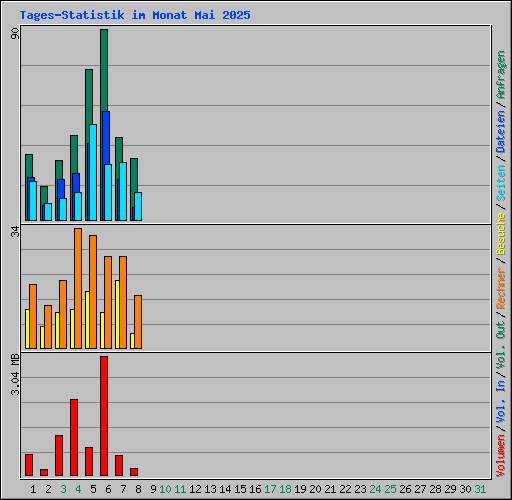This screenshot has height=500, width=512.
Task: Click the tallest red Volumen bar for day 6
Action: coord(104,416)
